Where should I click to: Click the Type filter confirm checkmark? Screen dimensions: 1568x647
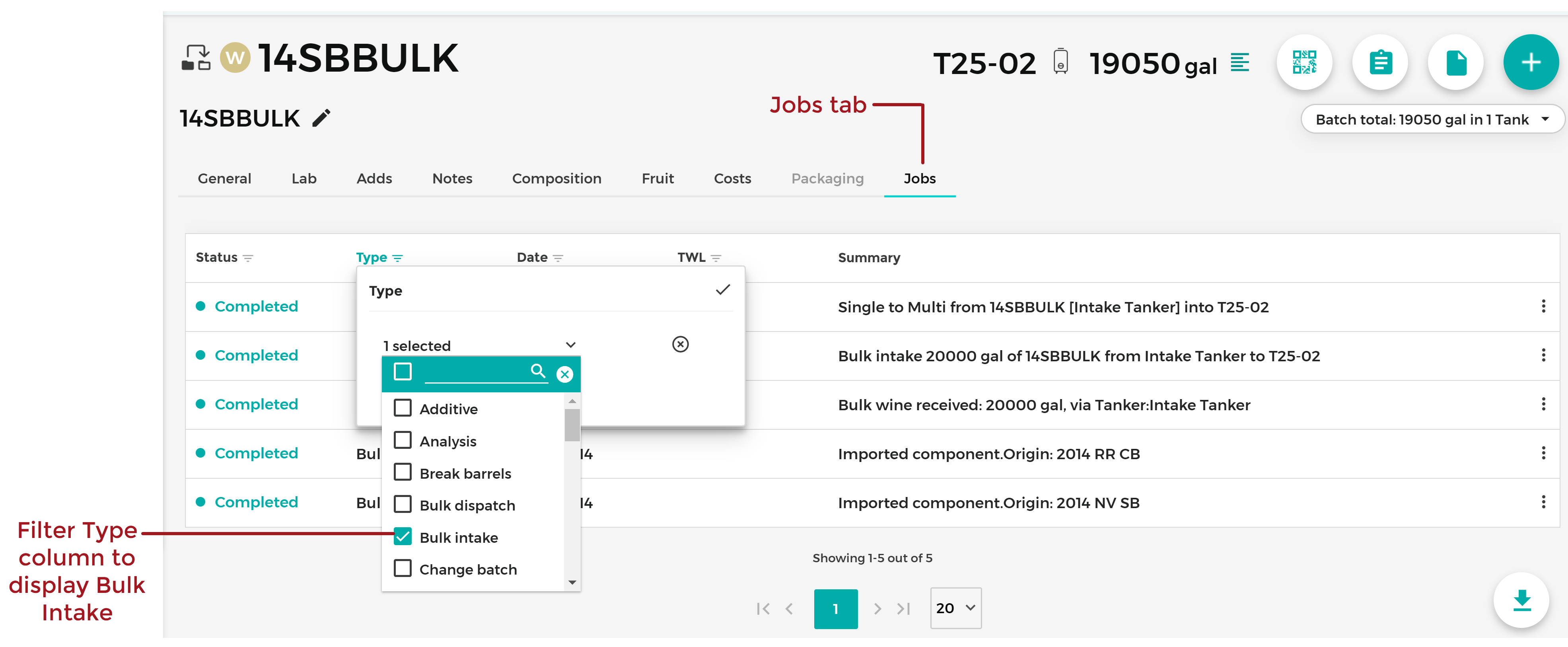coord(722,290)
